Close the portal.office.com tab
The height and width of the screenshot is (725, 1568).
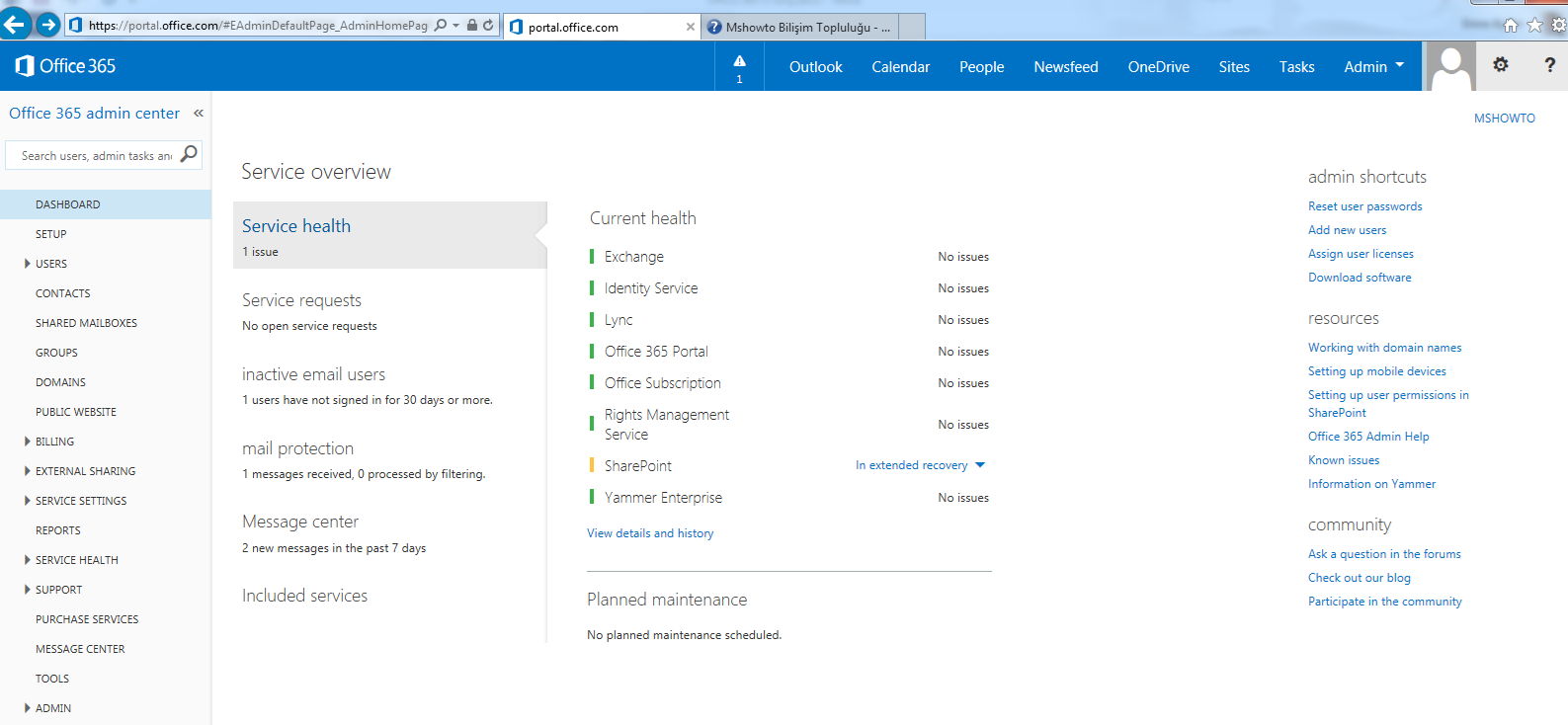(x=691, y=27)
